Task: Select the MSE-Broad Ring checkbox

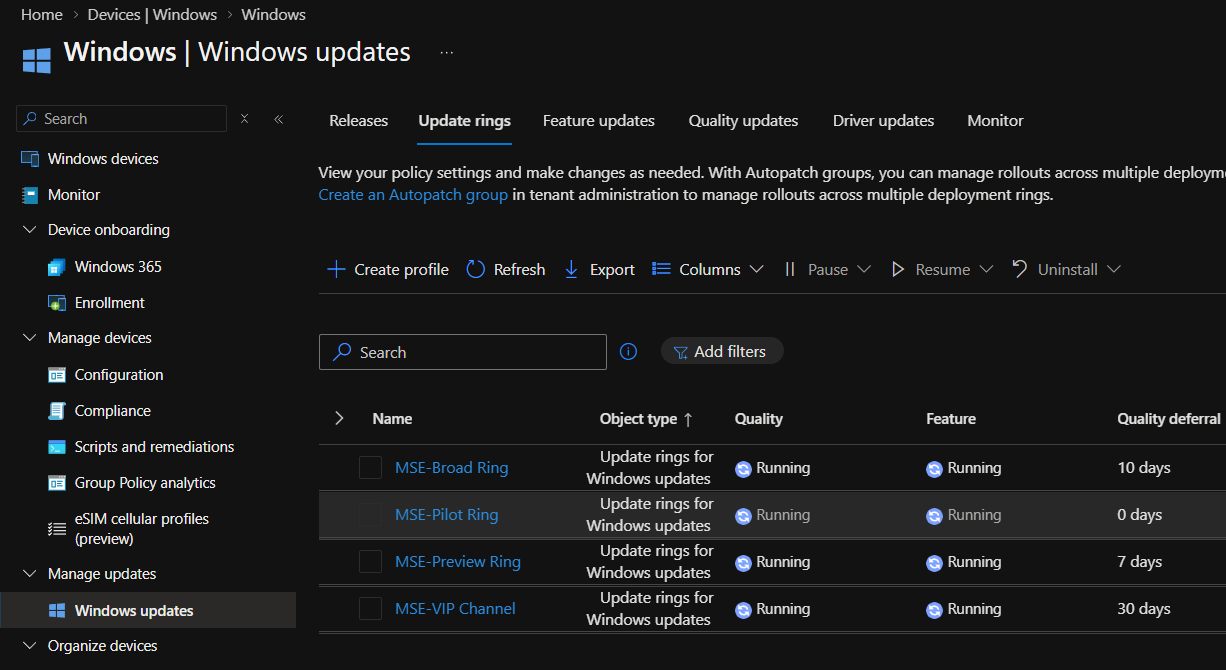Action: coord(370,467)
